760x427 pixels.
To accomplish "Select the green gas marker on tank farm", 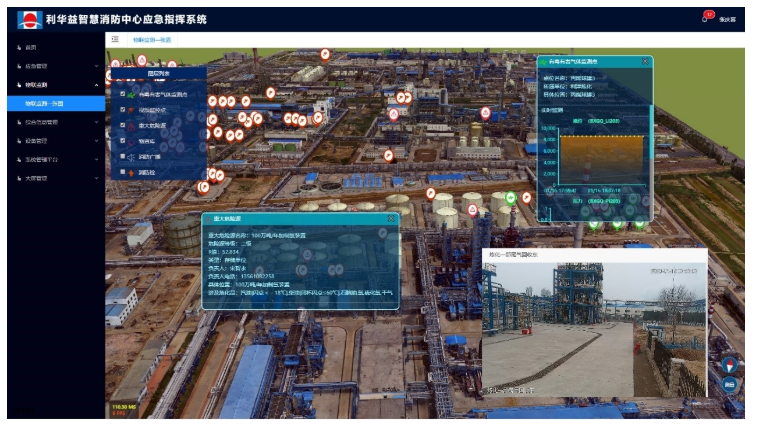I will 510,197.
